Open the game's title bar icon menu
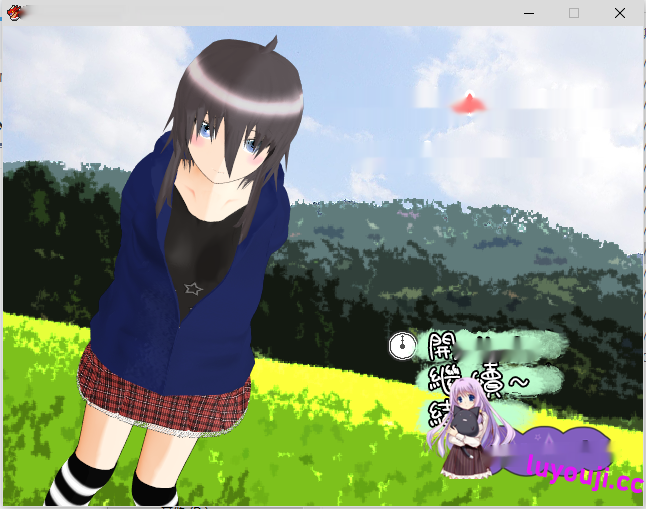The width and height of the screenshot is (646, 509). point(14,13)
